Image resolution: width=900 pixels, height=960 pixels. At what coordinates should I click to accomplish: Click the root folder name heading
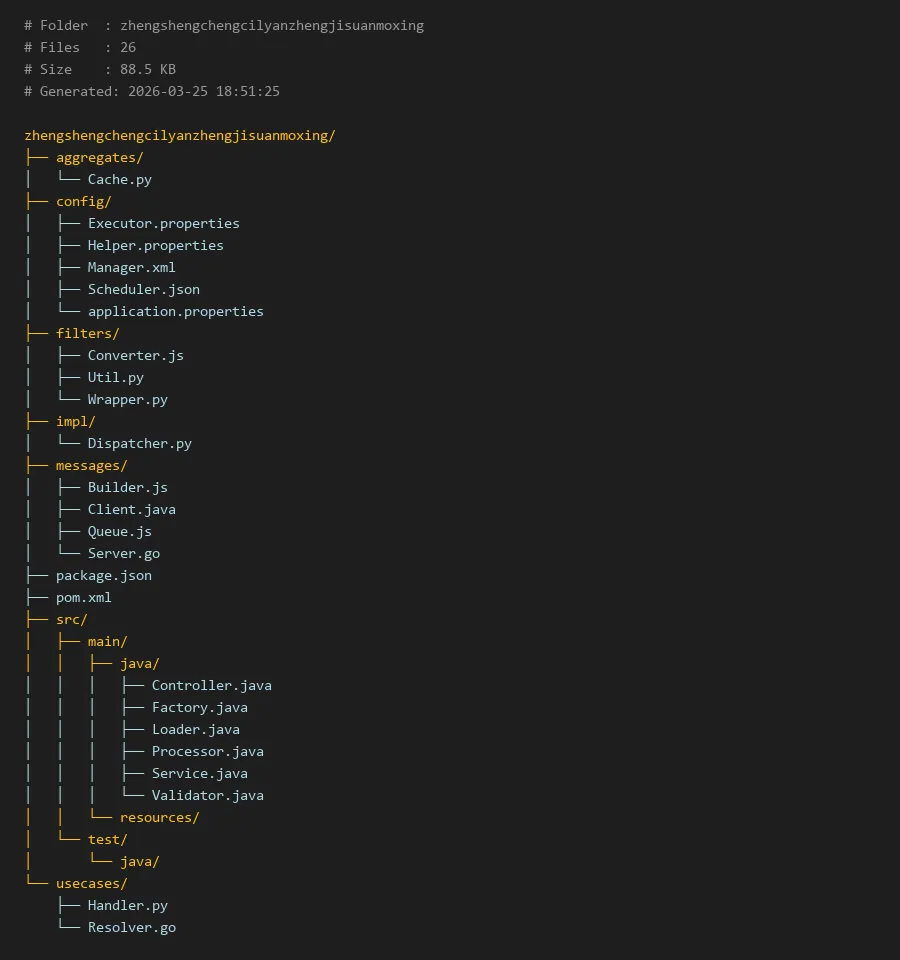[x=179, y=135]
